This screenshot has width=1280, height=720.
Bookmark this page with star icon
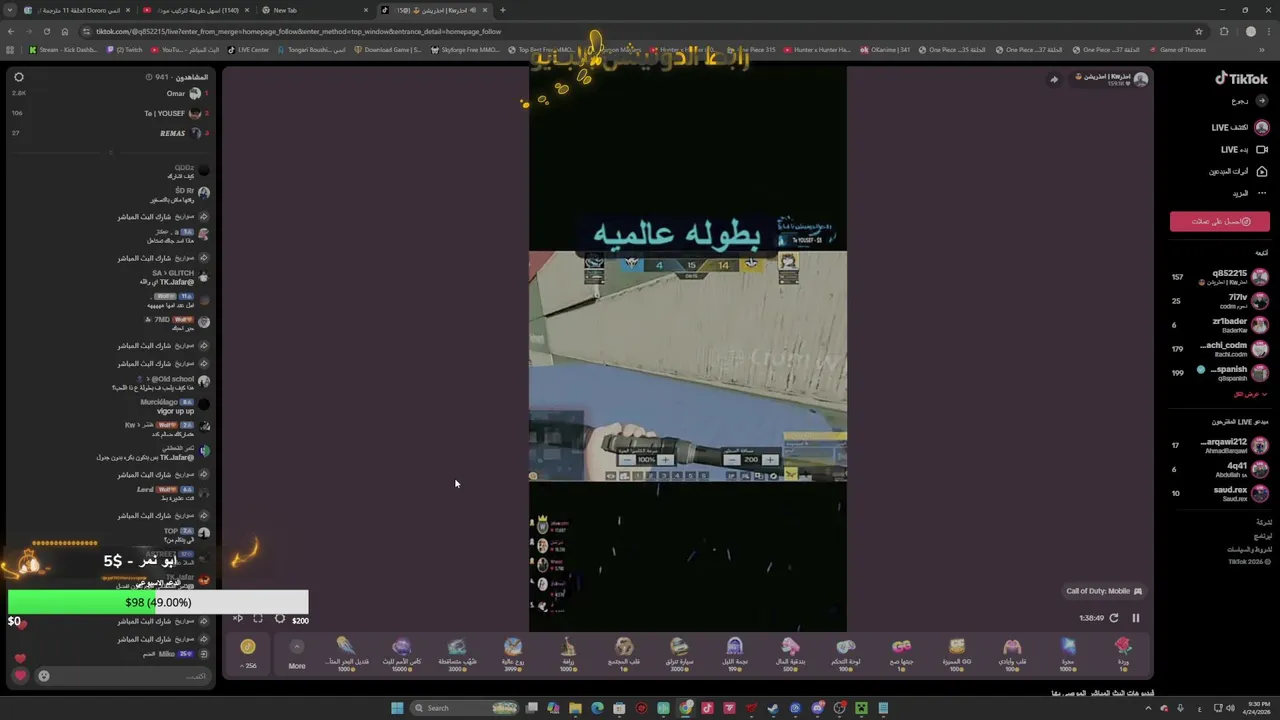click(1198, 31)
